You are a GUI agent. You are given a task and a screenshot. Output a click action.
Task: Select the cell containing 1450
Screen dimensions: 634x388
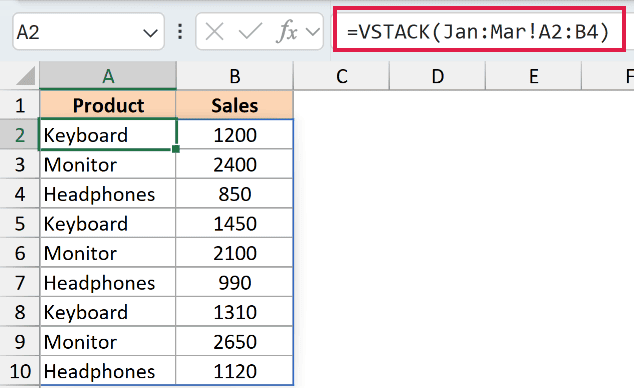coord(235,223)
